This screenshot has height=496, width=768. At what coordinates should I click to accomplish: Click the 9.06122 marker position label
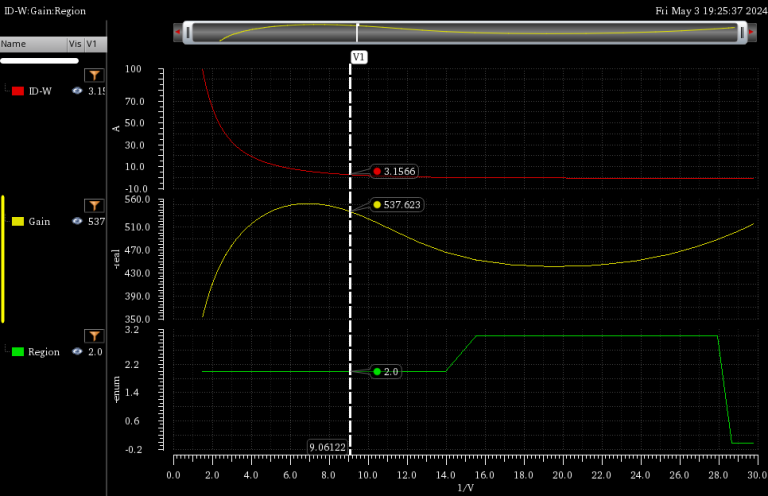click(327, 448)
